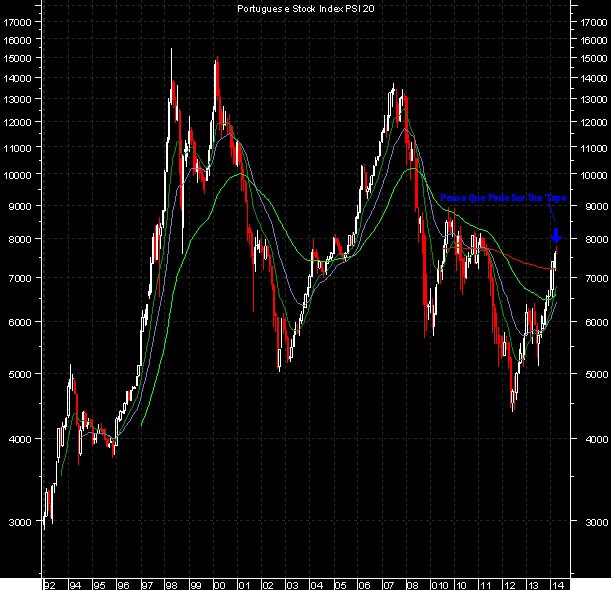Select the right-axis "10000" price label

click(x=594, y=175)
